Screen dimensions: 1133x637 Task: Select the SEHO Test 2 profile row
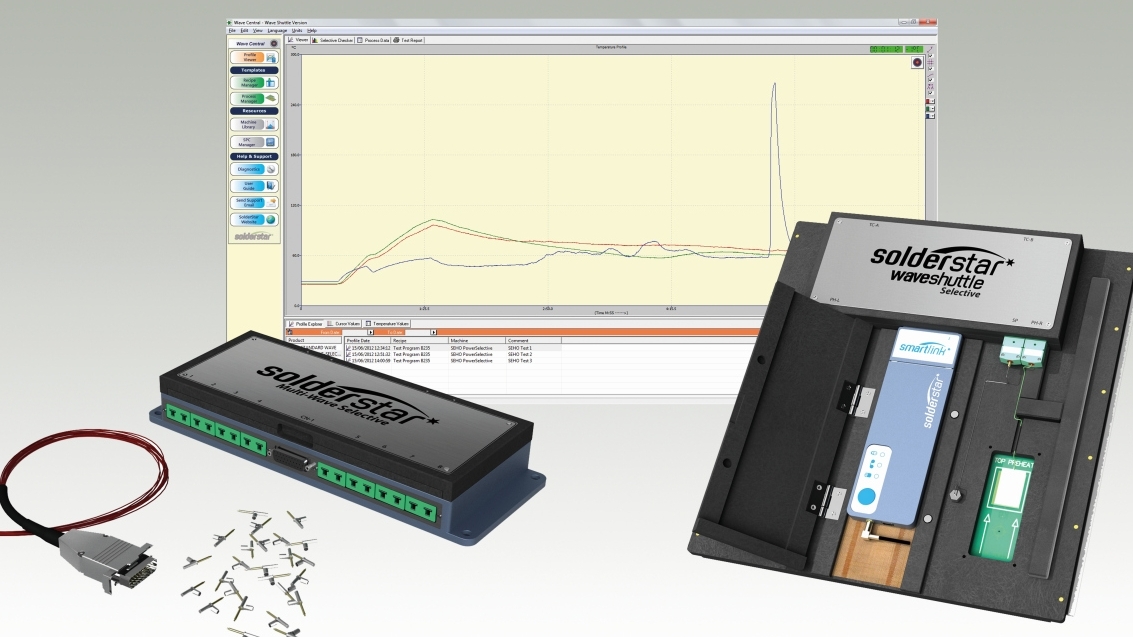[x=453, y=355]
